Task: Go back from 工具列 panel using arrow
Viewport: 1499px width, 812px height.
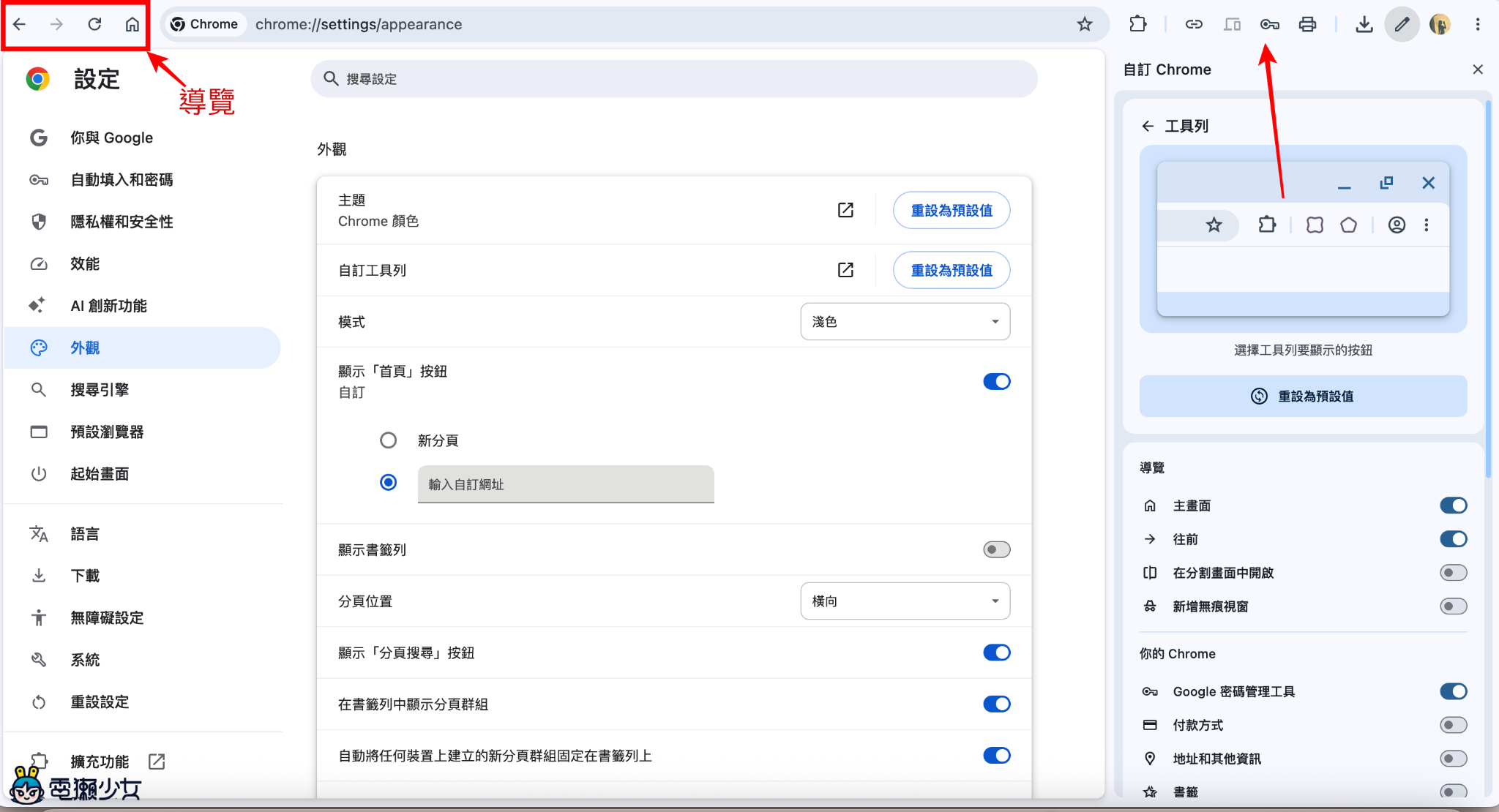Action: pyautogui.click(x=1148, y=126)
